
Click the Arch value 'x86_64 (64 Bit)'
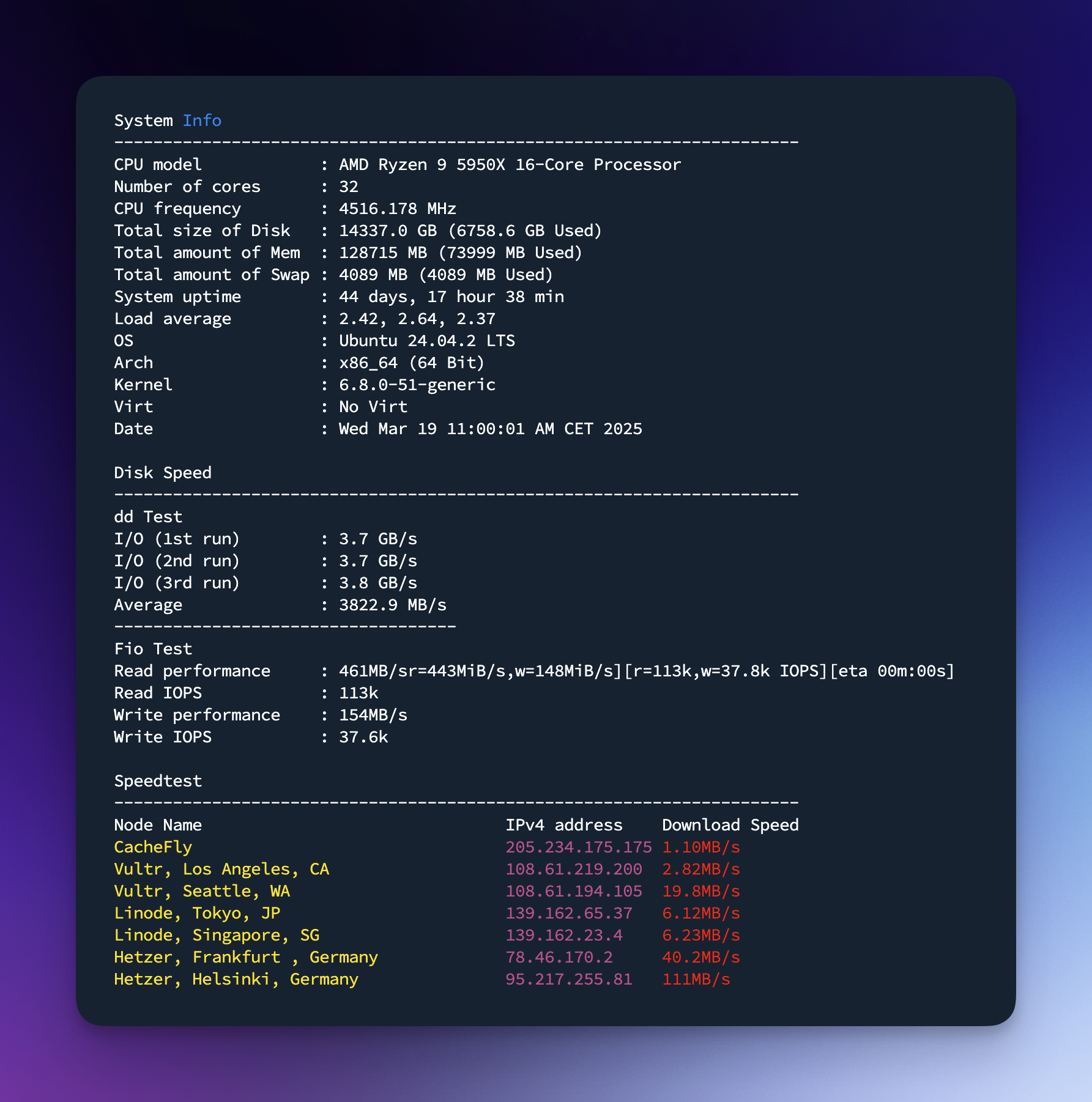(412, 363)
